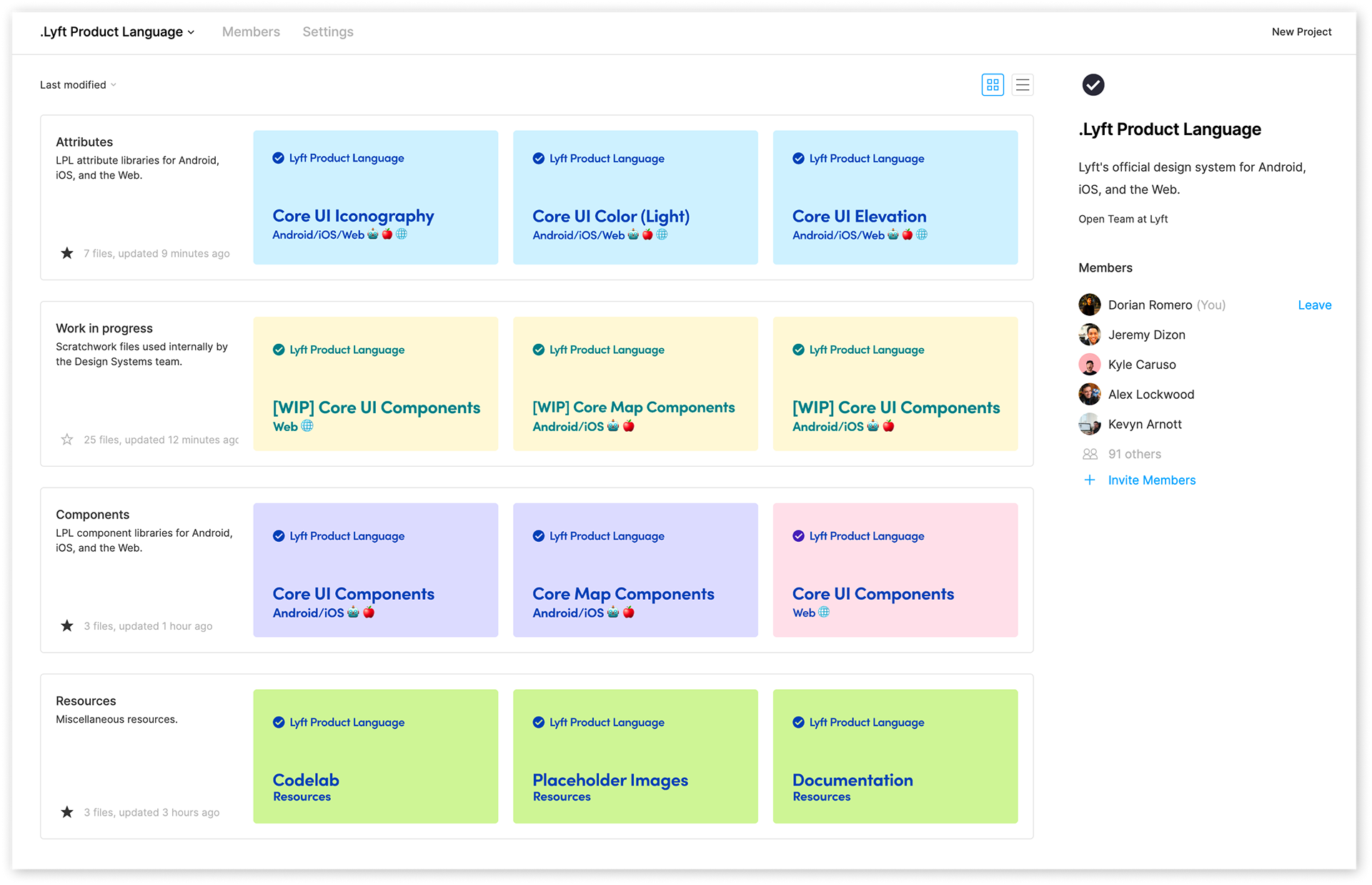Viewport: 1372px width, 885px height.
Task: Go to the Settings tab
Action: [x=328, y=31]
